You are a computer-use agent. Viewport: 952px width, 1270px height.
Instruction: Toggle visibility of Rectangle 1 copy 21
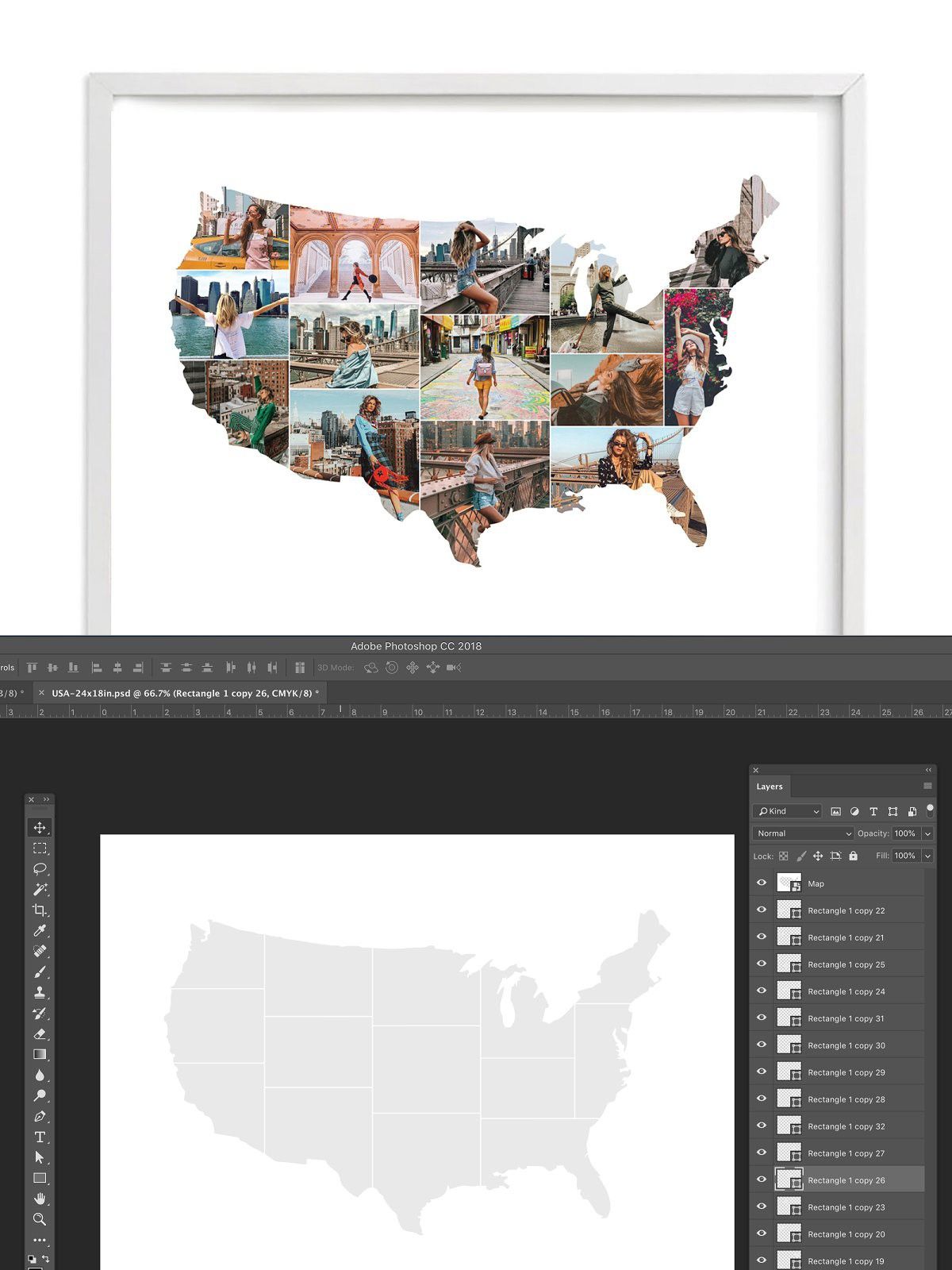click(762, 937)
